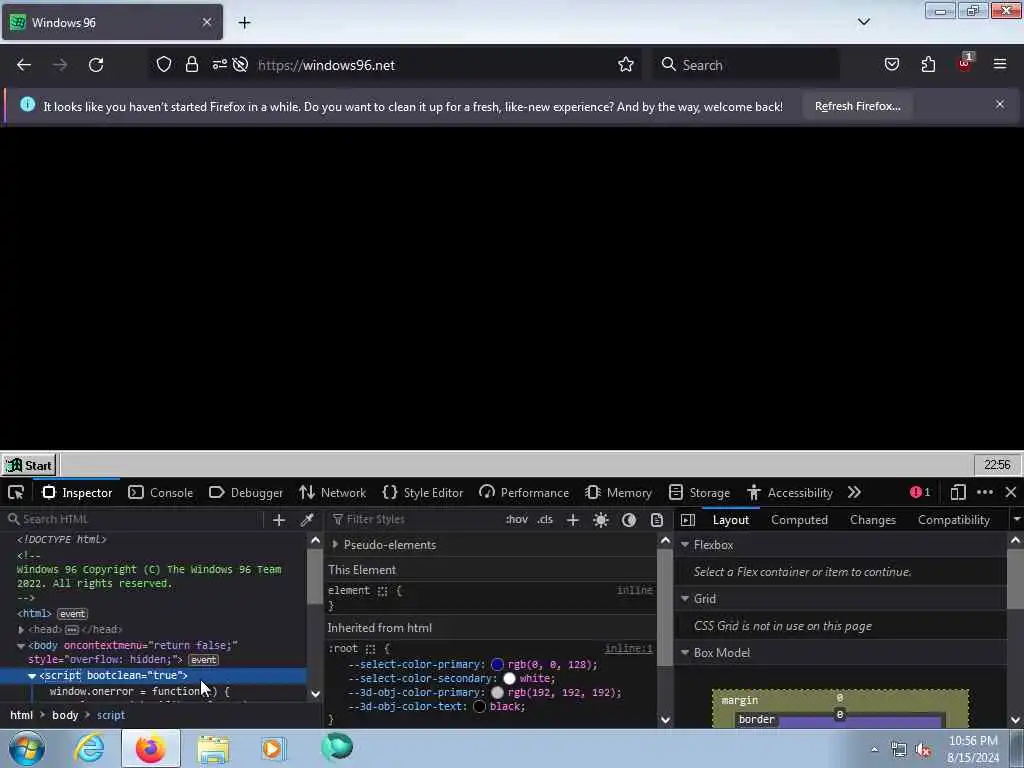Collapse the Flexbox section
This screenshot has width=1024, height=768.
pos(685,545)
